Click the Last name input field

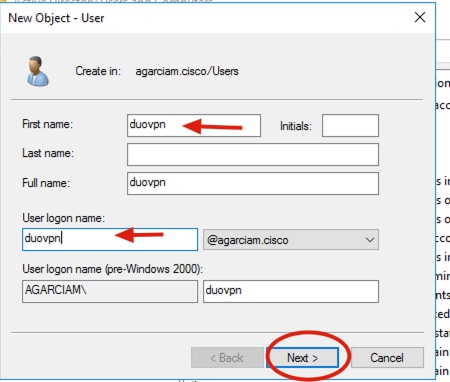point(253,154)
